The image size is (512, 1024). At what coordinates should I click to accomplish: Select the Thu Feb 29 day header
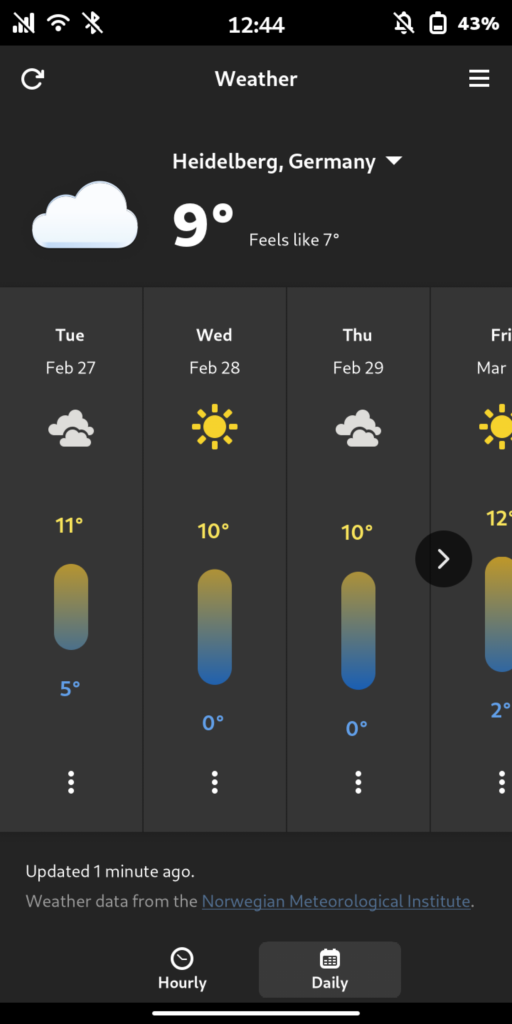(358, 351)
